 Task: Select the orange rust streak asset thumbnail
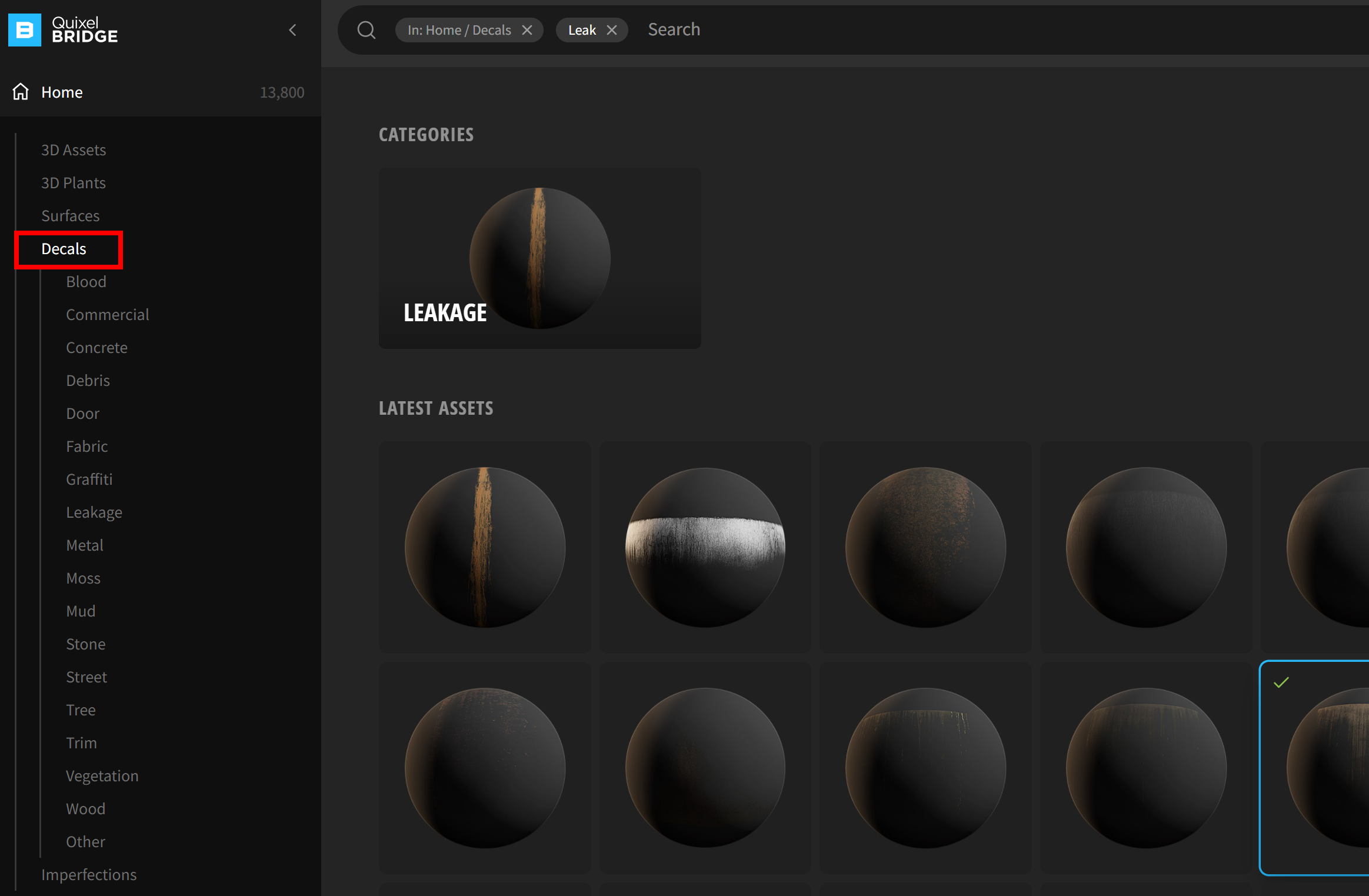pos(485,547)
